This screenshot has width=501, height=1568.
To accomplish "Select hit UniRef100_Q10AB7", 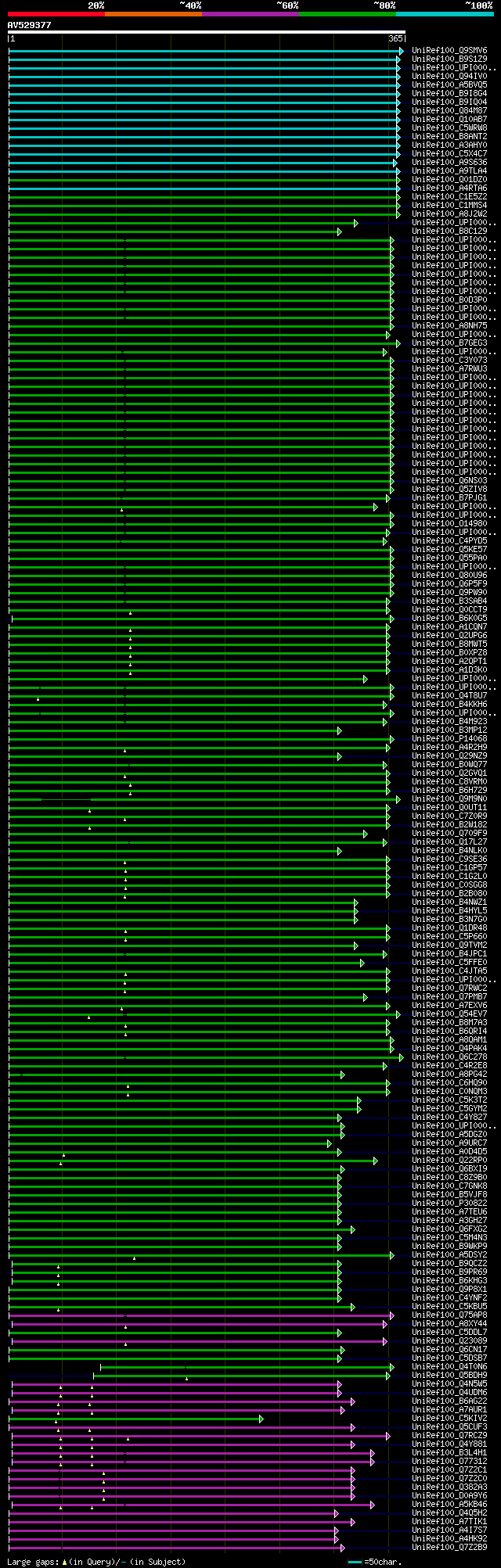I will point(449,120).
